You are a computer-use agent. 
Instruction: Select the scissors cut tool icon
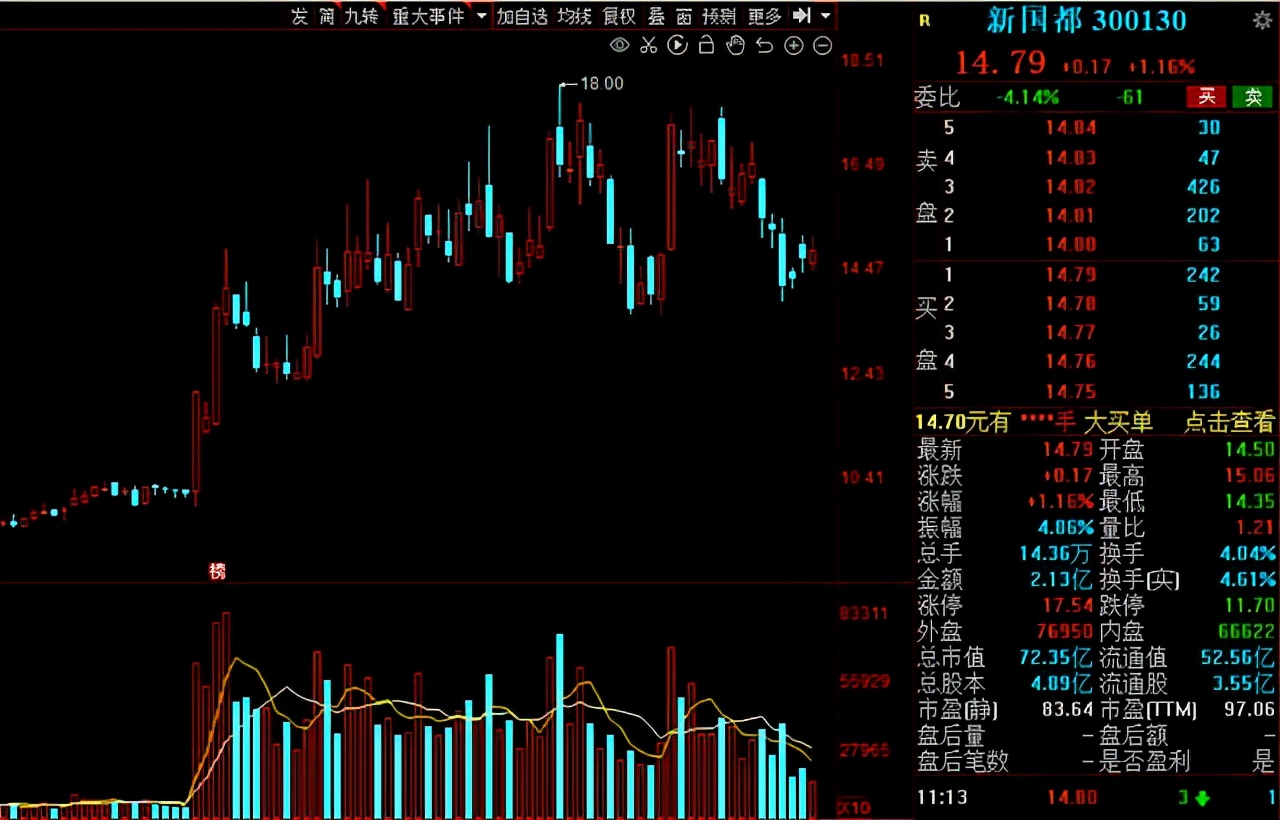pyautogui.click(x=648, y=45)
